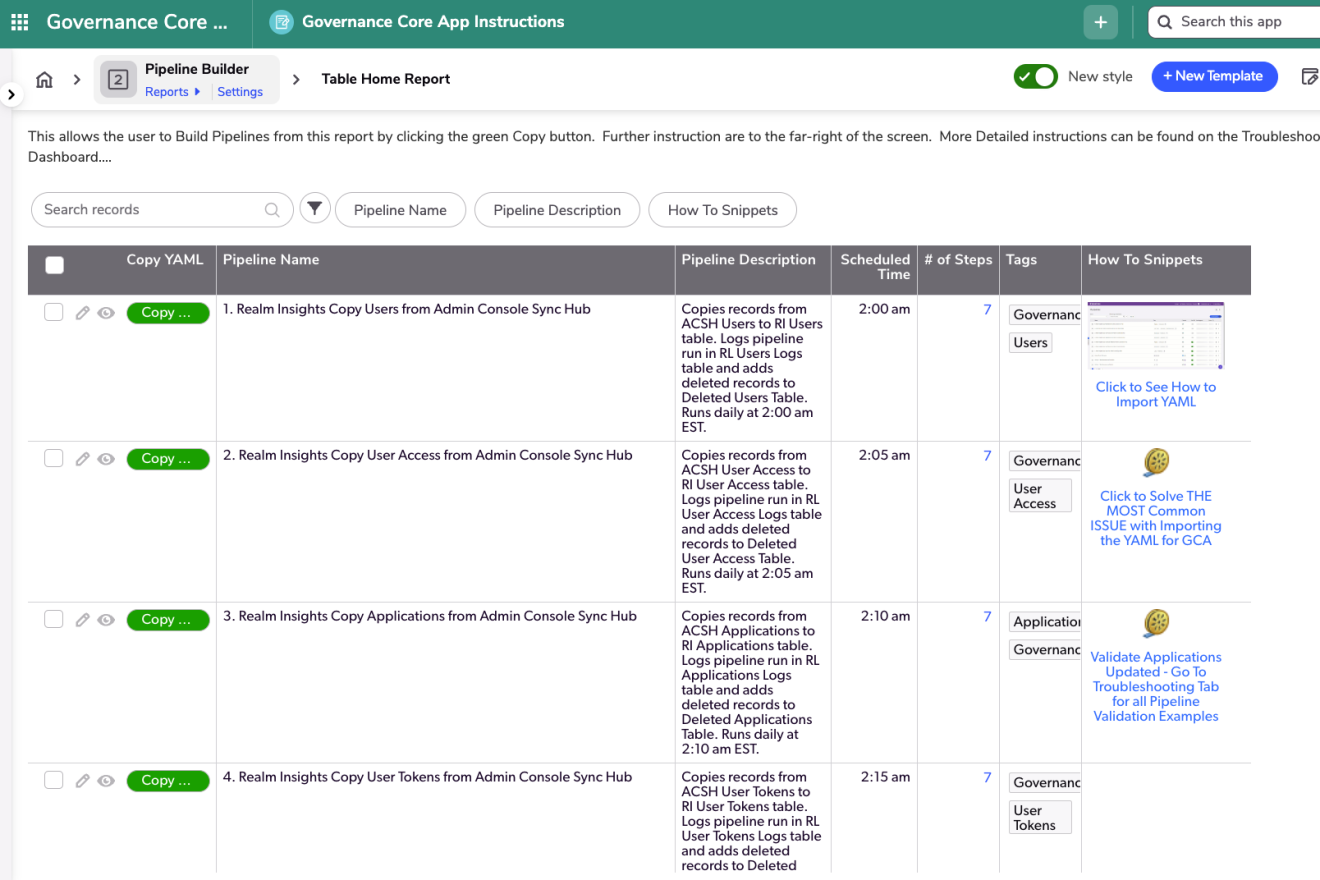The height and width of the screenshot is (880, 1320).
Task: Click the pencil edit icon for pipeline 1
Action: coord(83,313)
